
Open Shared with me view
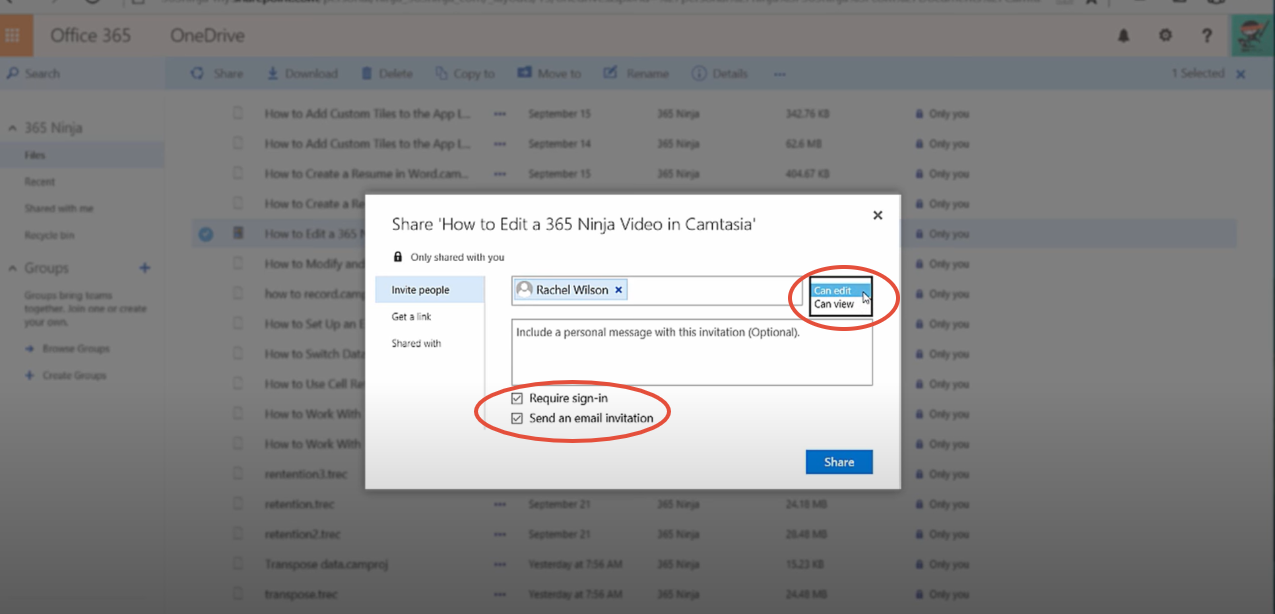click(x=59, y=209)
